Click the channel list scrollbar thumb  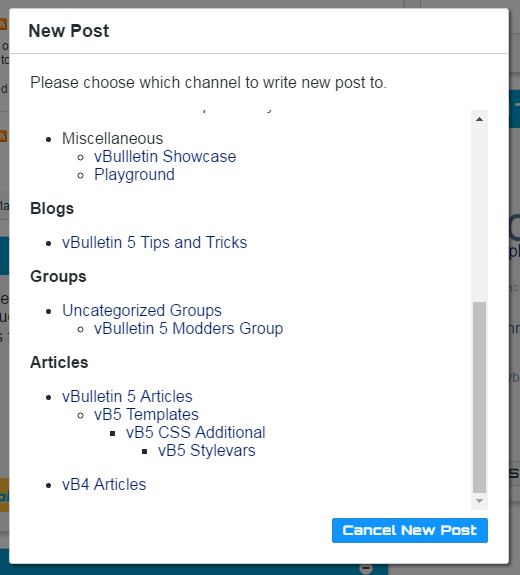[479, 397]
